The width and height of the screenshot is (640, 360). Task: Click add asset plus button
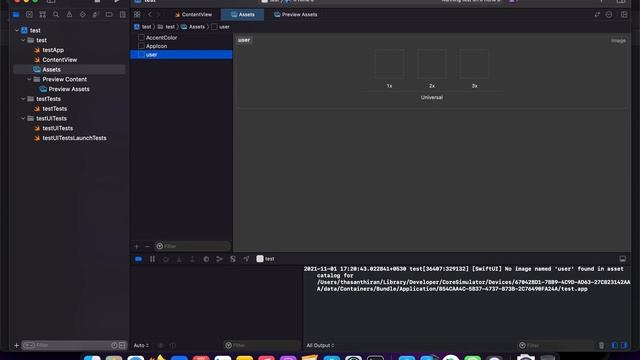pyautogui.click(x=137, y=246)
